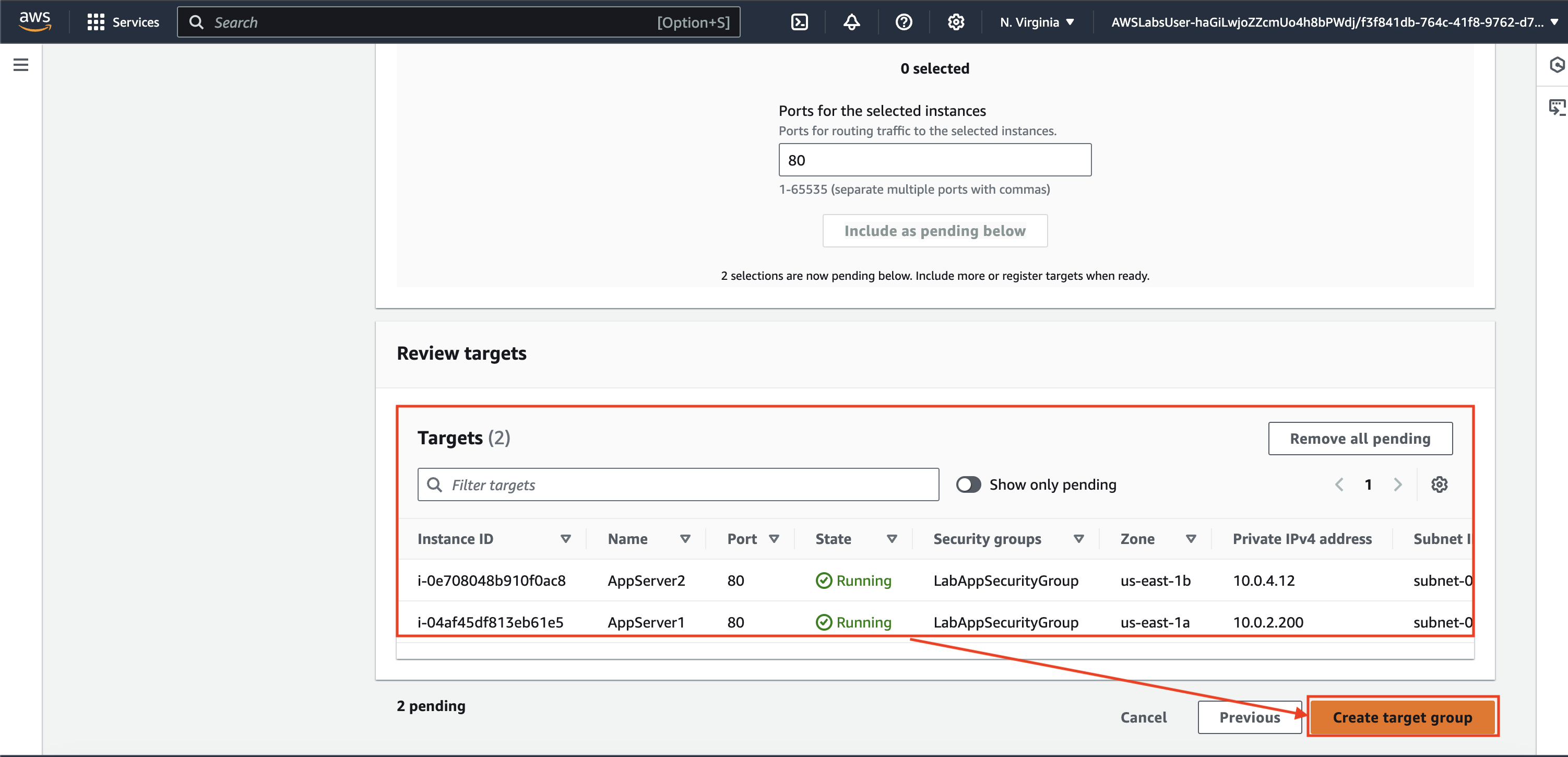This screenshot has width=1568, height=757.
Task: Open the notifications bell
Action: 851,22
